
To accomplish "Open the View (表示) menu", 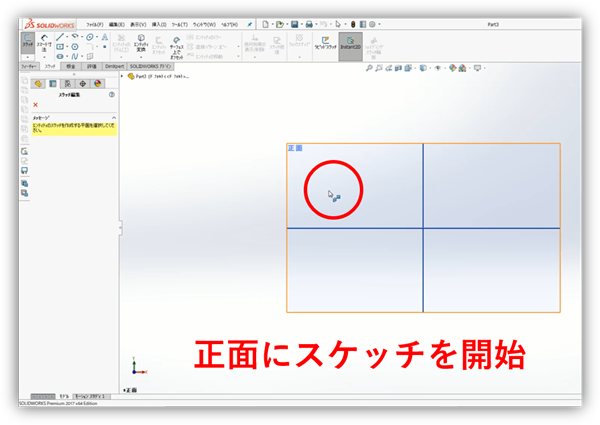I will click(x=138, y=24).
